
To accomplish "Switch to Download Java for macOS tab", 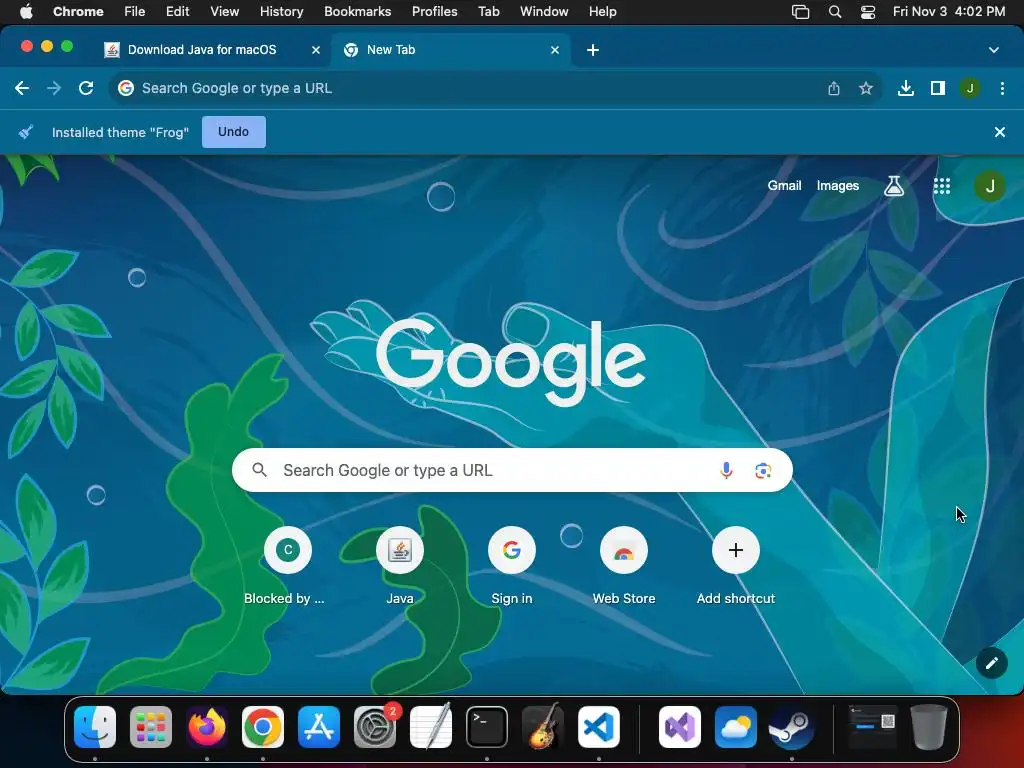I will 202,50.
